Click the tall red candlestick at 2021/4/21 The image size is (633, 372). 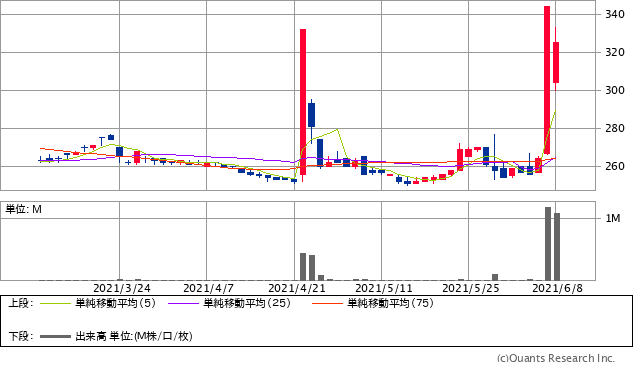303,102
